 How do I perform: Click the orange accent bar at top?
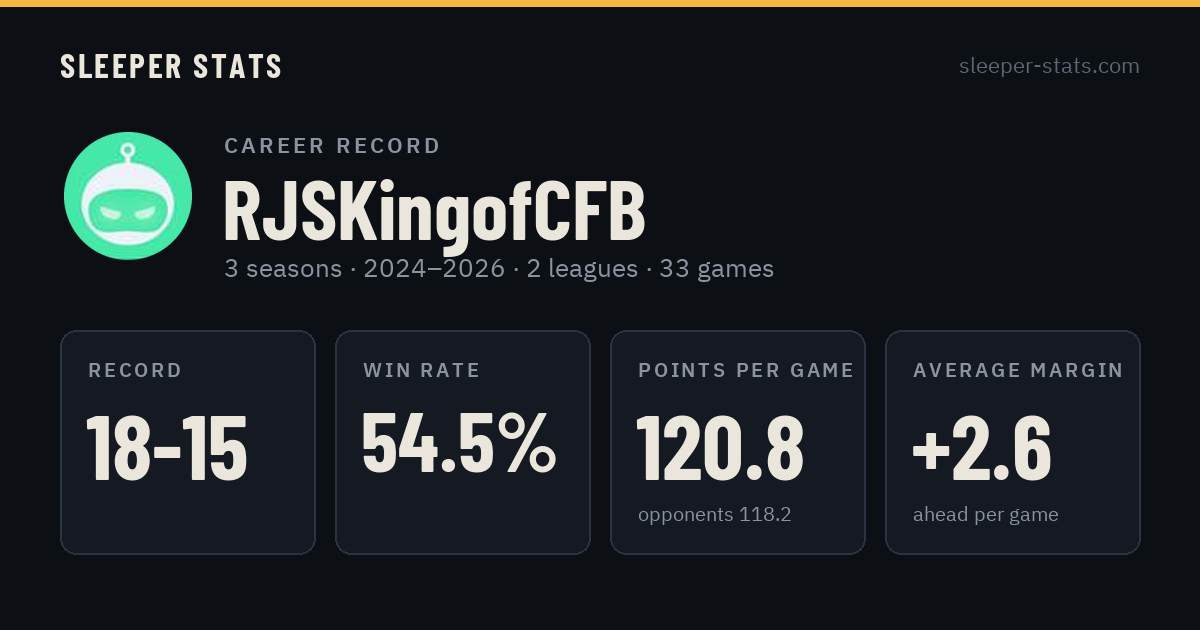(600, 3)
